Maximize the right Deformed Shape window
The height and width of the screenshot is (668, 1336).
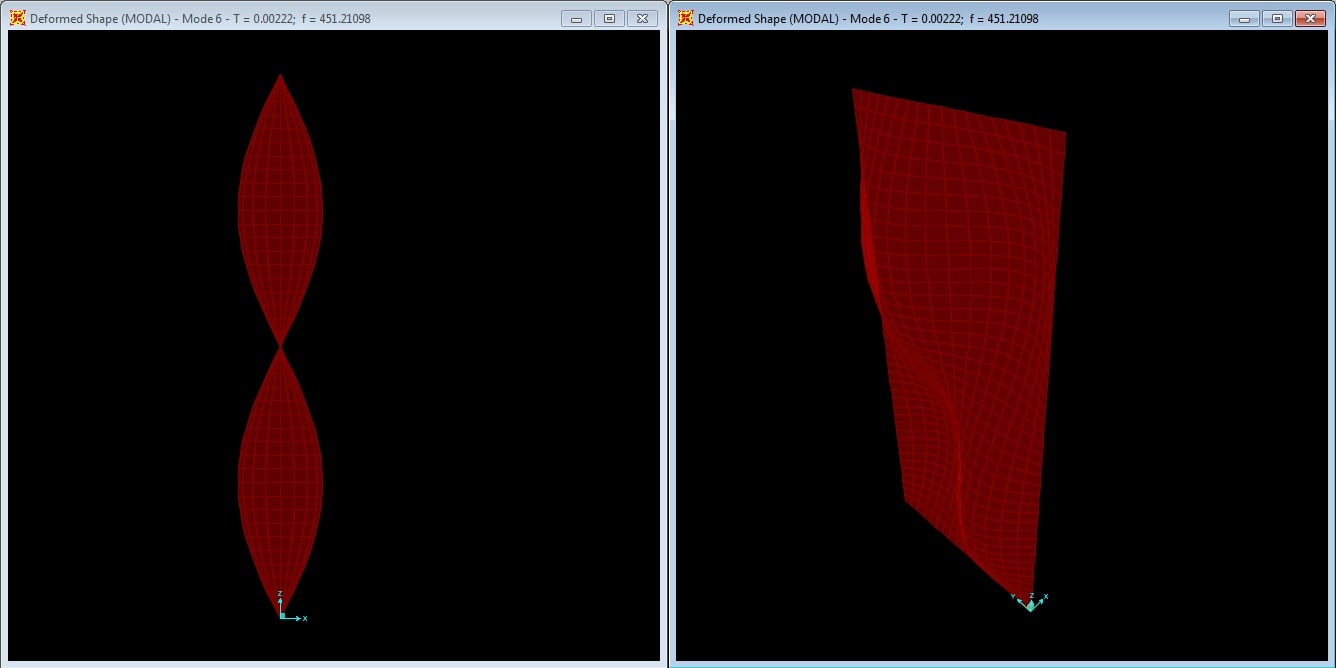pyautogui.click(x=1277, y=18)
